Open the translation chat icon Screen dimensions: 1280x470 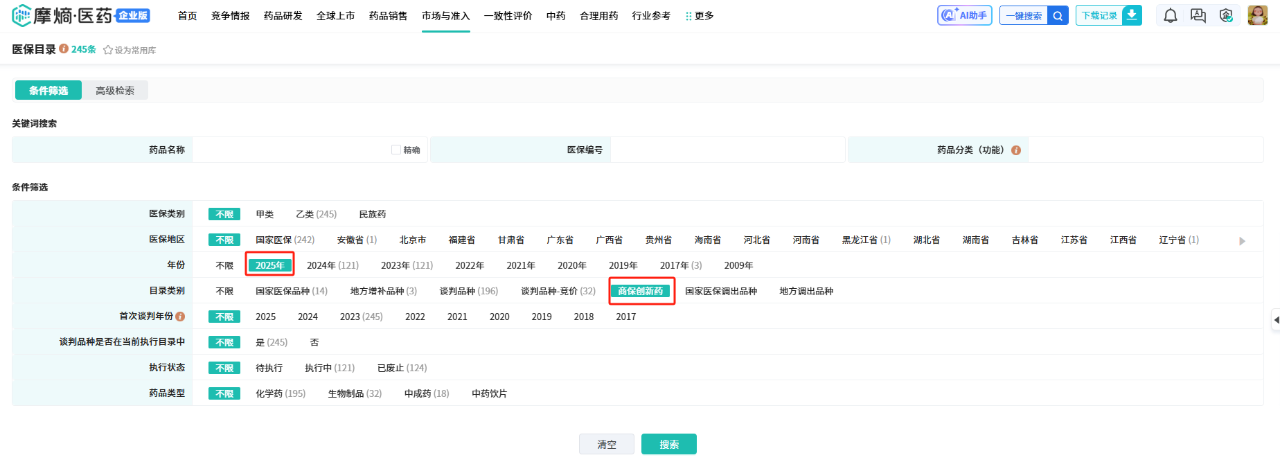pos(1197,15)
